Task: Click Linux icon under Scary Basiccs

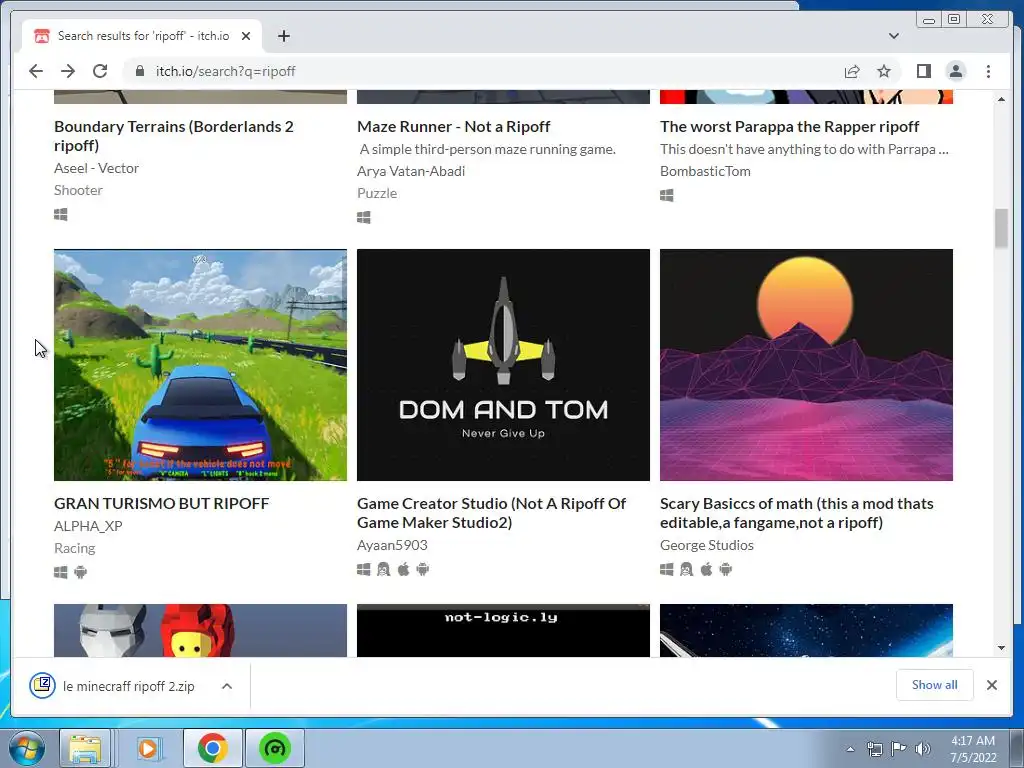Action: pyautogui.click(x=686, y=569)
